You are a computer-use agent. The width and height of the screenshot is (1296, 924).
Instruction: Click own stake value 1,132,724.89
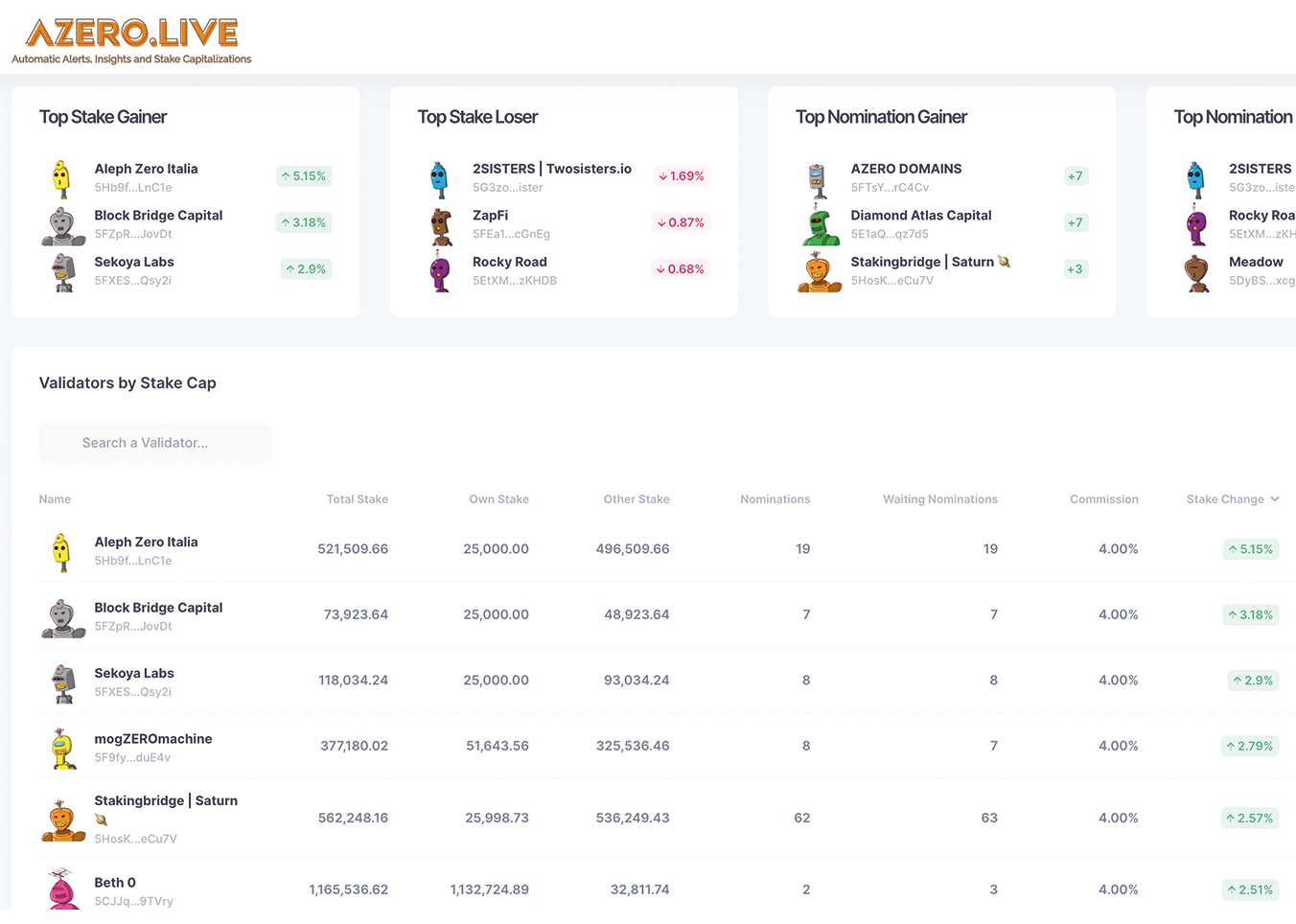tap(489, 889)
